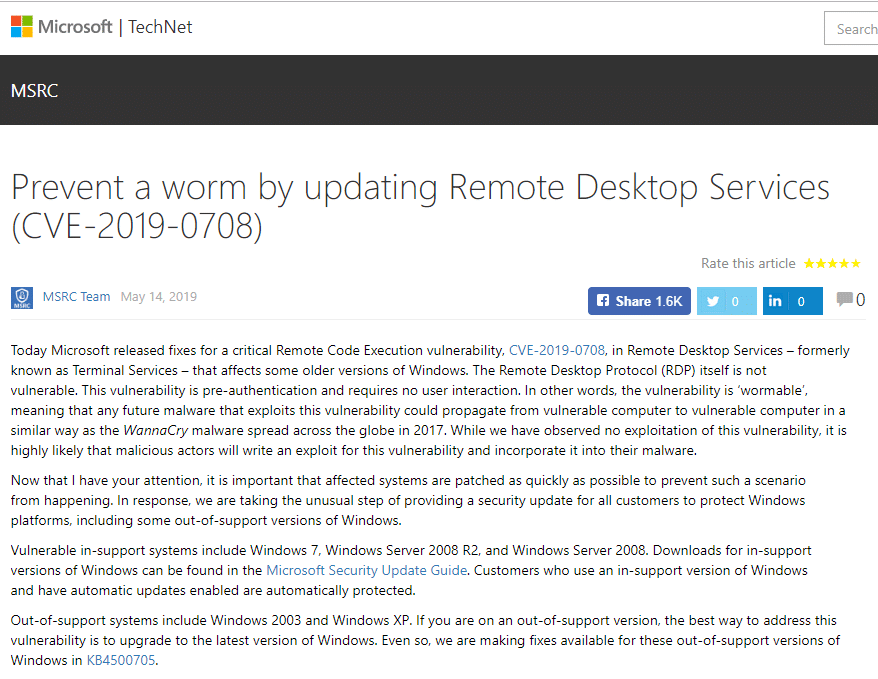The width and height of the screenshot is (878, 679).
Task: Open the MSRC Team author link
Action: tap(77, 297)
